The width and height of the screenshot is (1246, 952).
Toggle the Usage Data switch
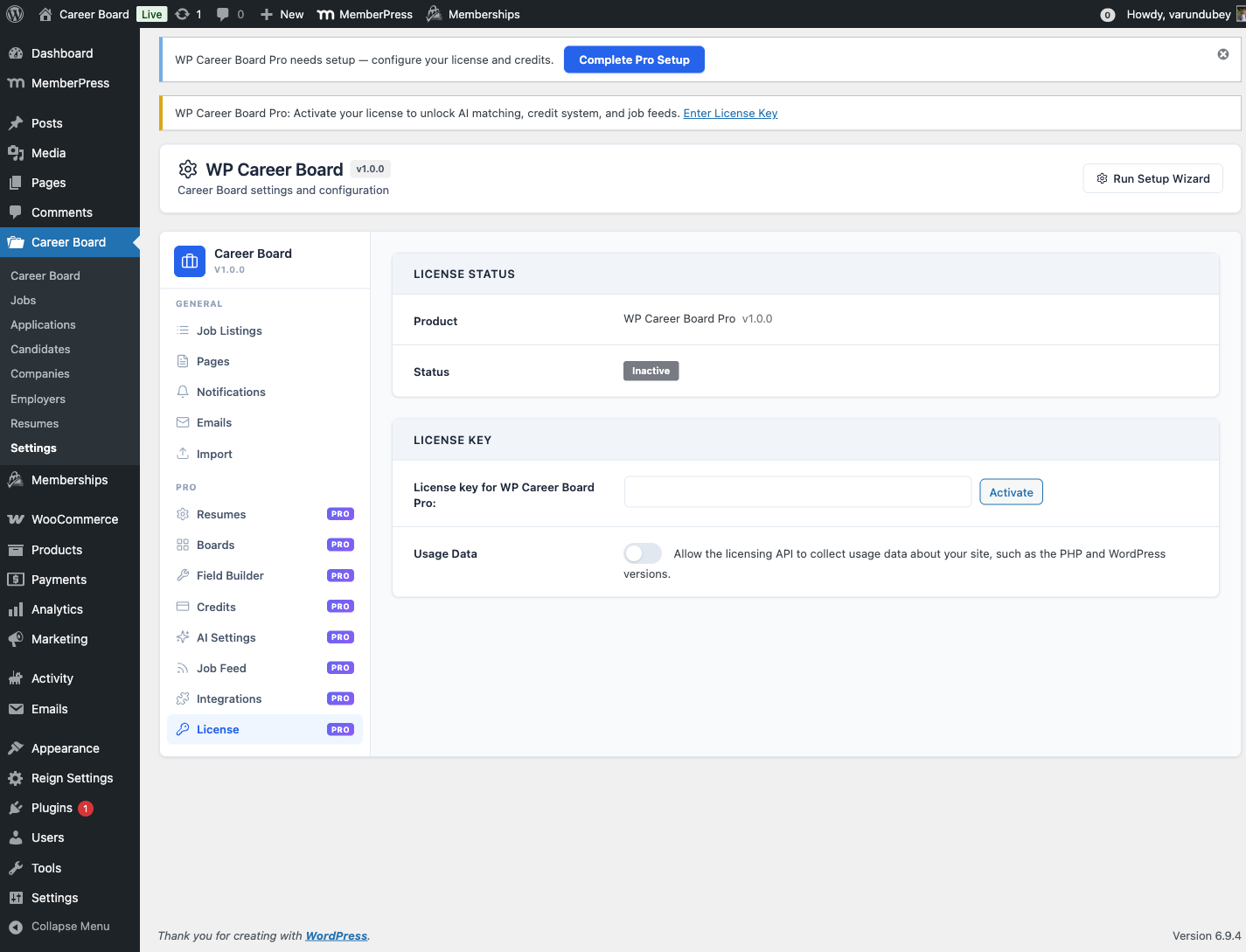pos(642,553)
